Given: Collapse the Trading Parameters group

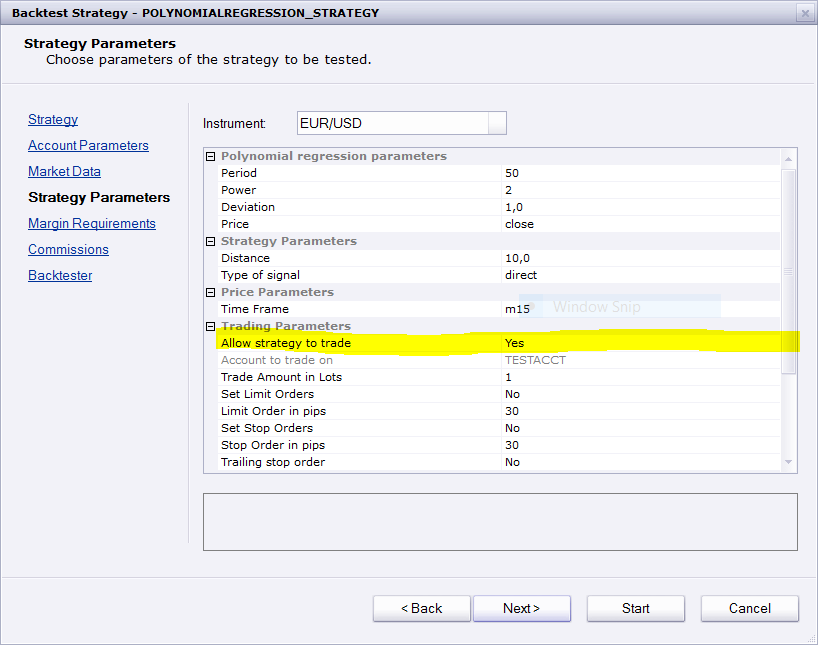Looking at the screenshot, I should [x=210, y=327].
